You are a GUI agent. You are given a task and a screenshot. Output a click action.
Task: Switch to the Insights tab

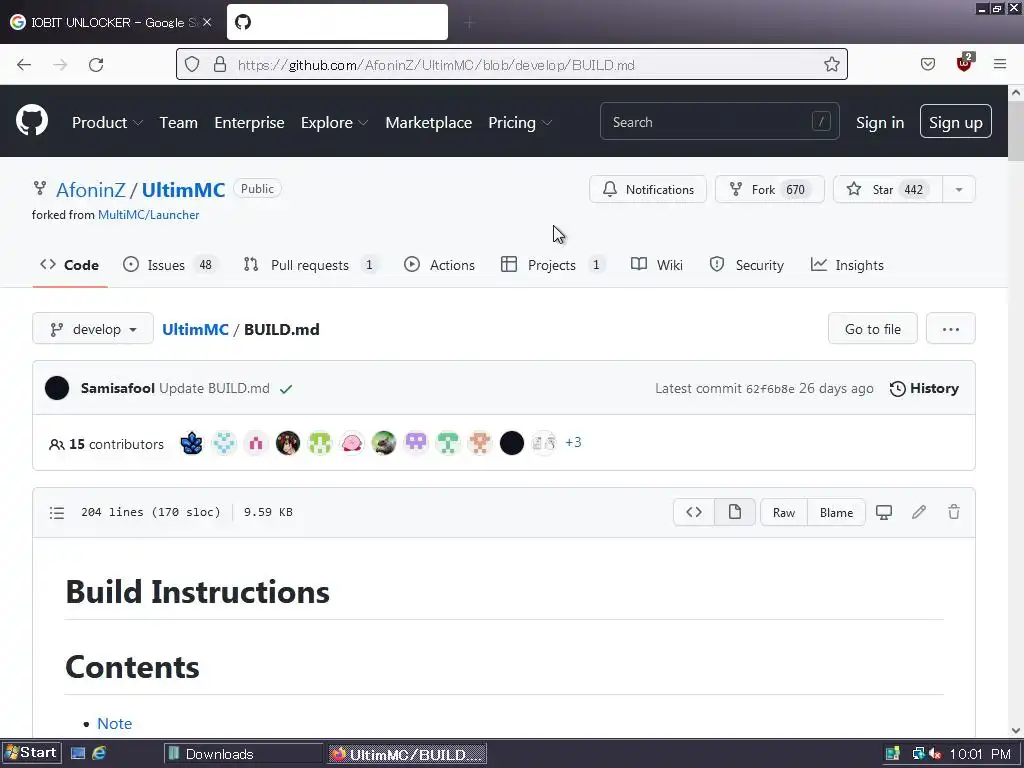pyautogui.click(x=847, y=265)
